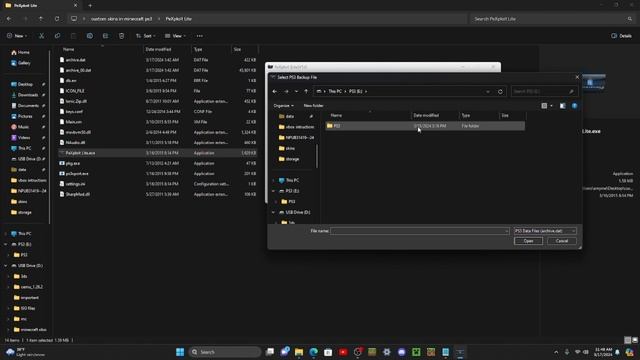Toggle the preview pane in the file dialog
This screenshot has width=640, height=360.
(562, 106)
